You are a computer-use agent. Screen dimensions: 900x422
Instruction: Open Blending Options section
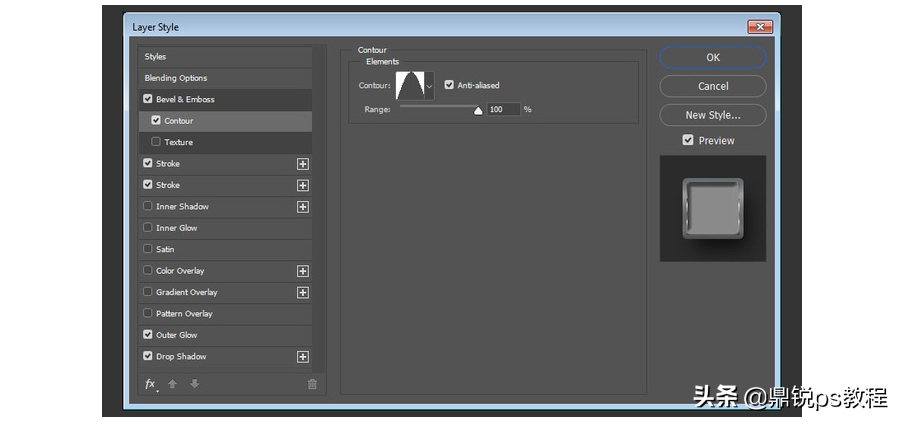(x=225, y=78)
